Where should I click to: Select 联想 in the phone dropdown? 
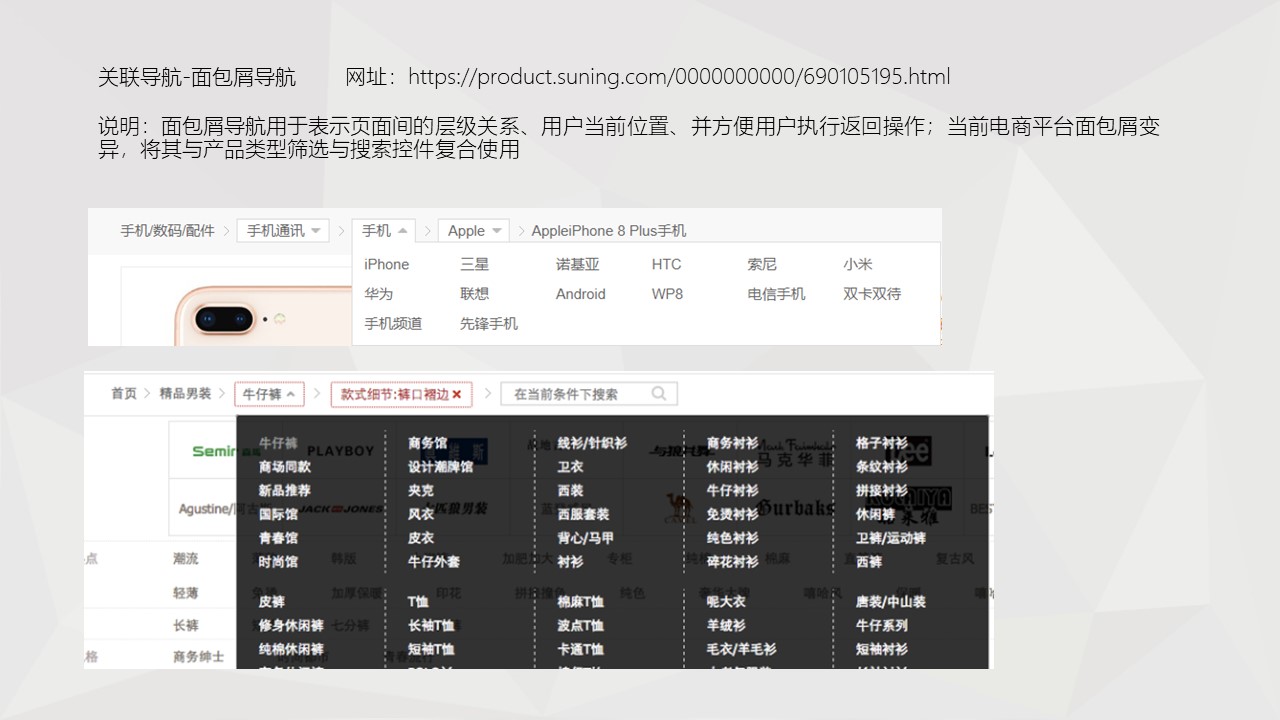474,294
